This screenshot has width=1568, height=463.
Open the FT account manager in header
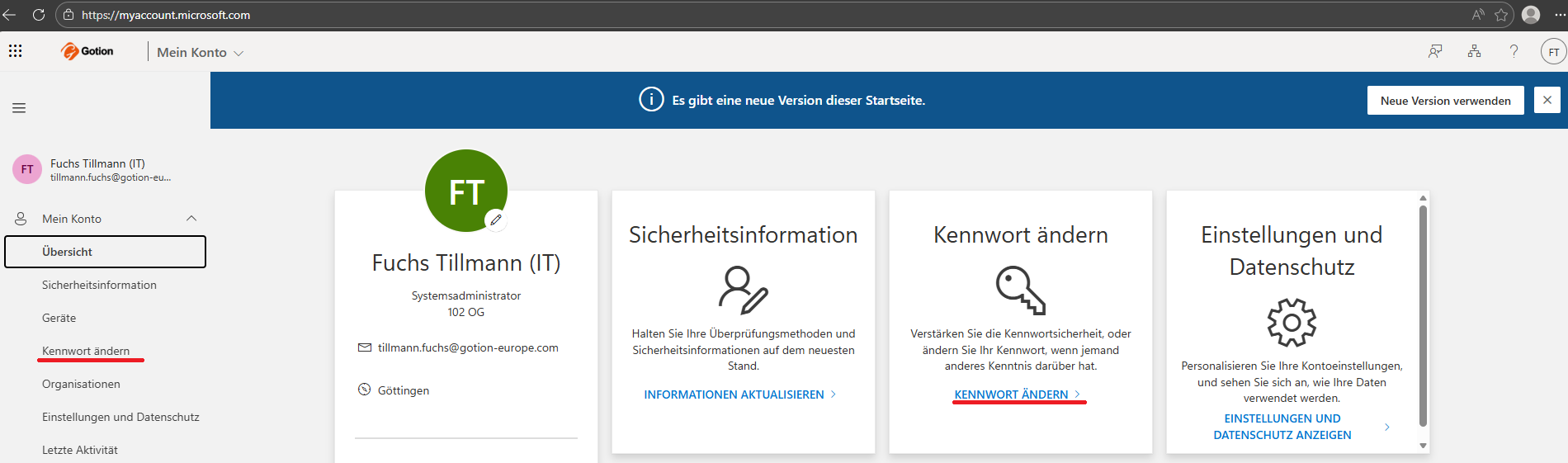click(1553, 52)
